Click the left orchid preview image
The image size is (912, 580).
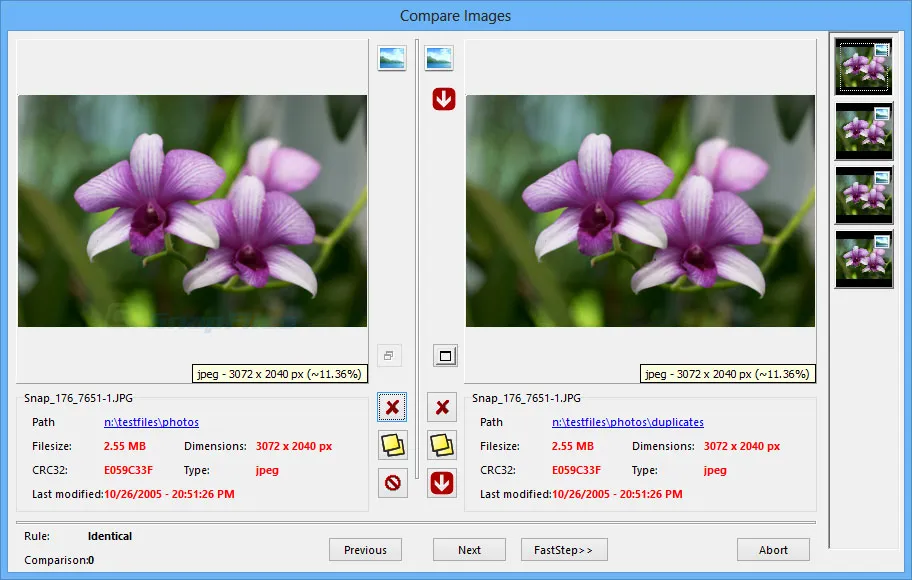tap(193, 211)
